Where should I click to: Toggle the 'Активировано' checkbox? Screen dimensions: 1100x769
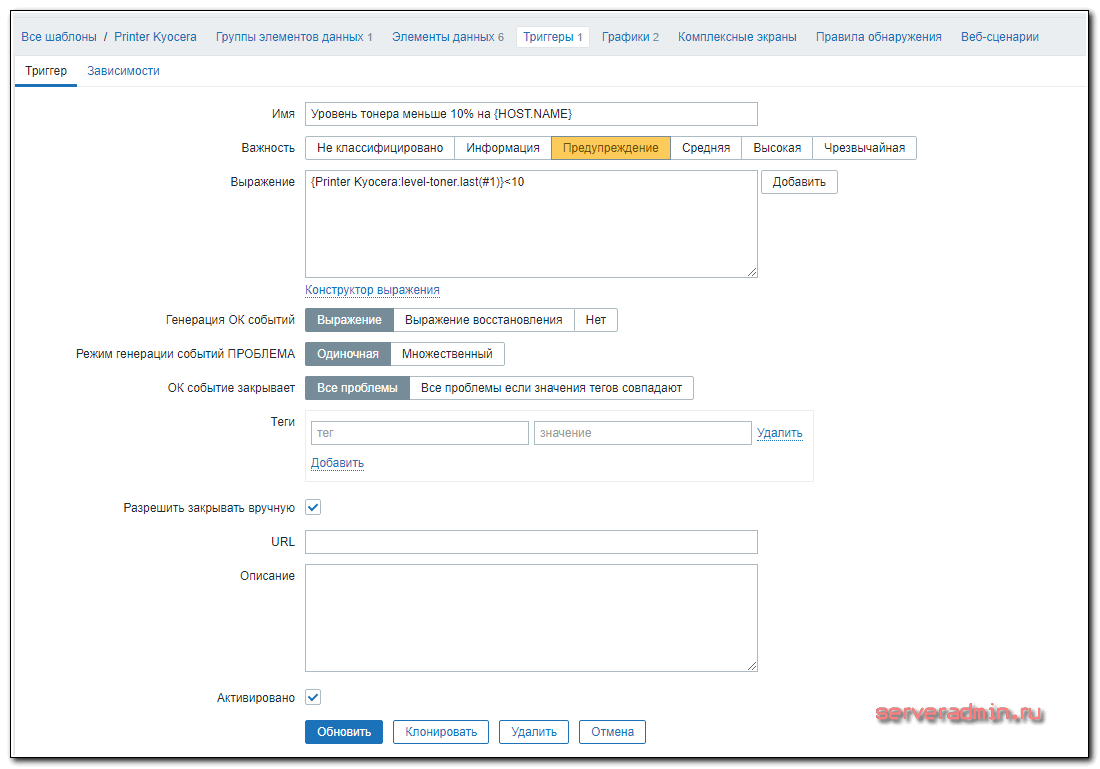coord(313,697)
